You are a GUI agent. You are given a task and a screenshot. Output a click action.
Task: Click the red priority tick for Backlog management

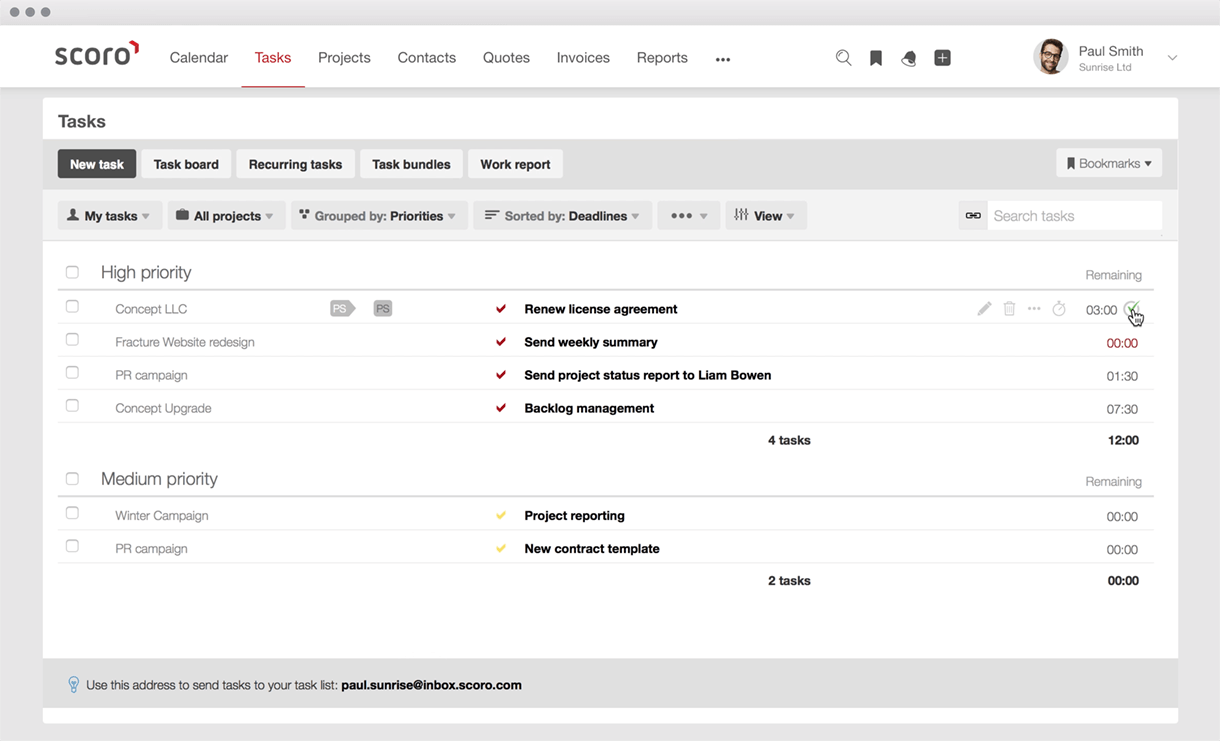pyautogui.click(x=501, y=408)
